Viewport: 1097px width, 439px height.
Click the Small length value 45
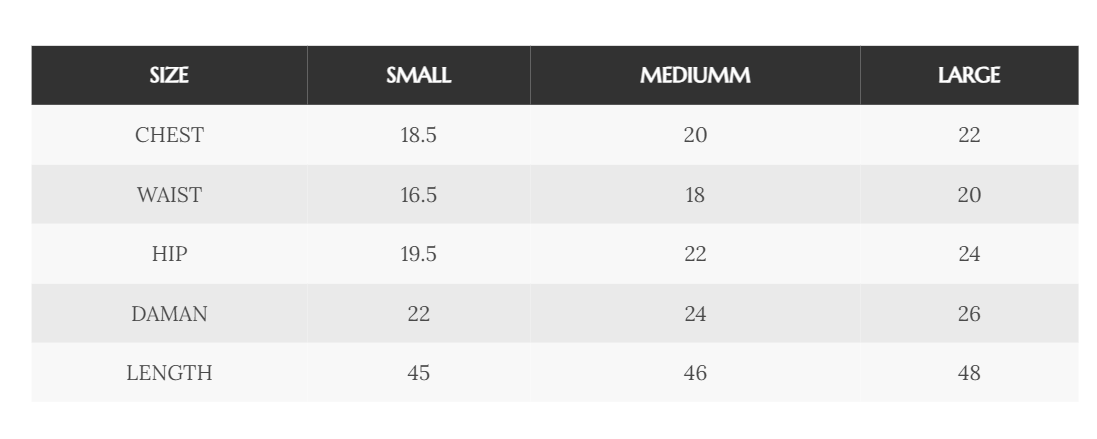[418, 373]
